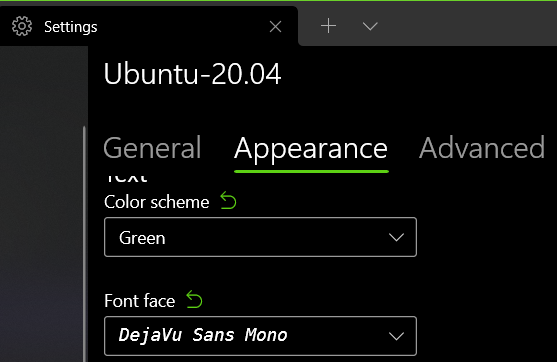The height and width of the screenshot is (362, 557).
Task: Close the Settings tab
Action: tap(275, 27)
